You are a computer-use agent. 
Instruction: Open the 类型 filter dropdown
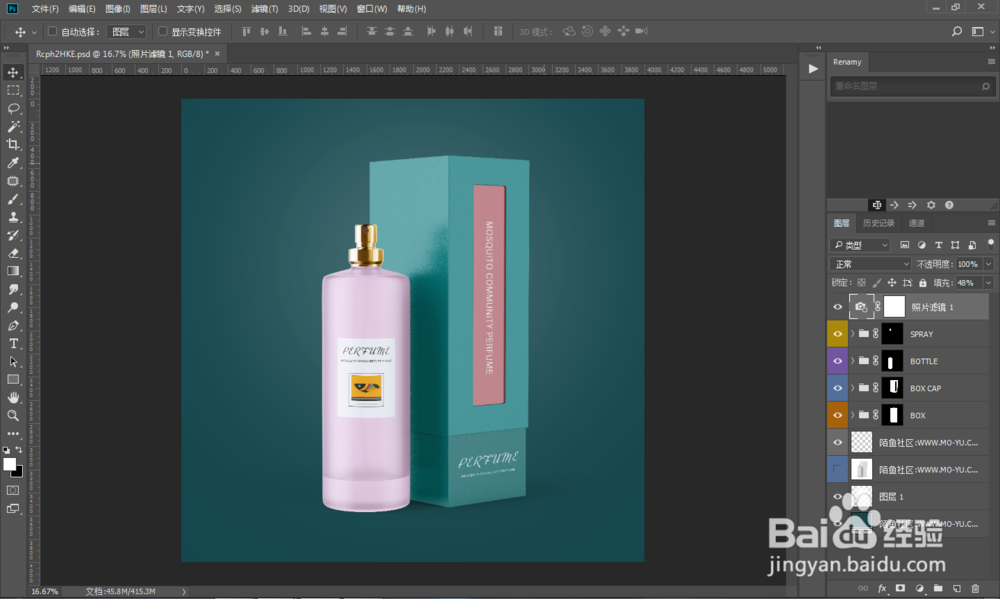[x=860, y=245]
